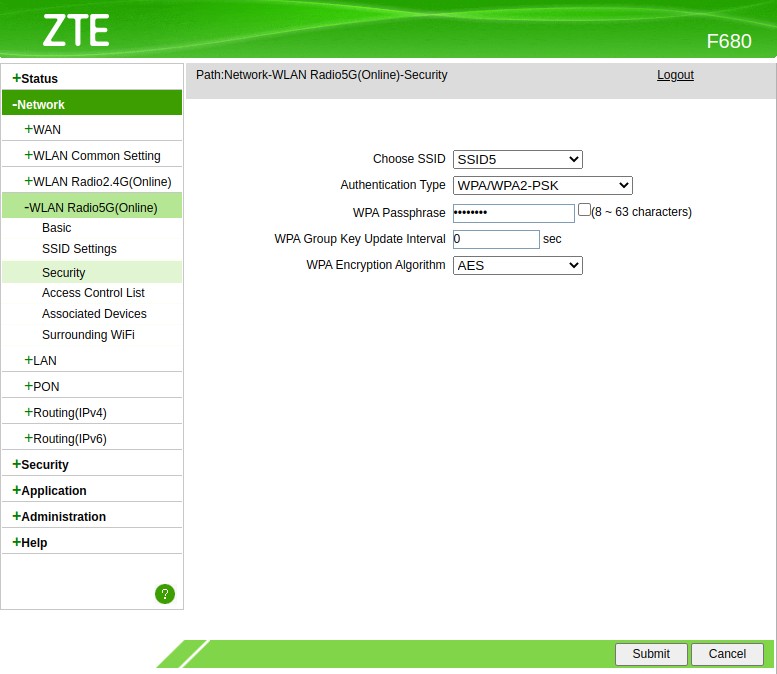The height and width of the screenshot is (674, 777).
Task: Expand the WAN submenu
Action: tap(43, 129)
